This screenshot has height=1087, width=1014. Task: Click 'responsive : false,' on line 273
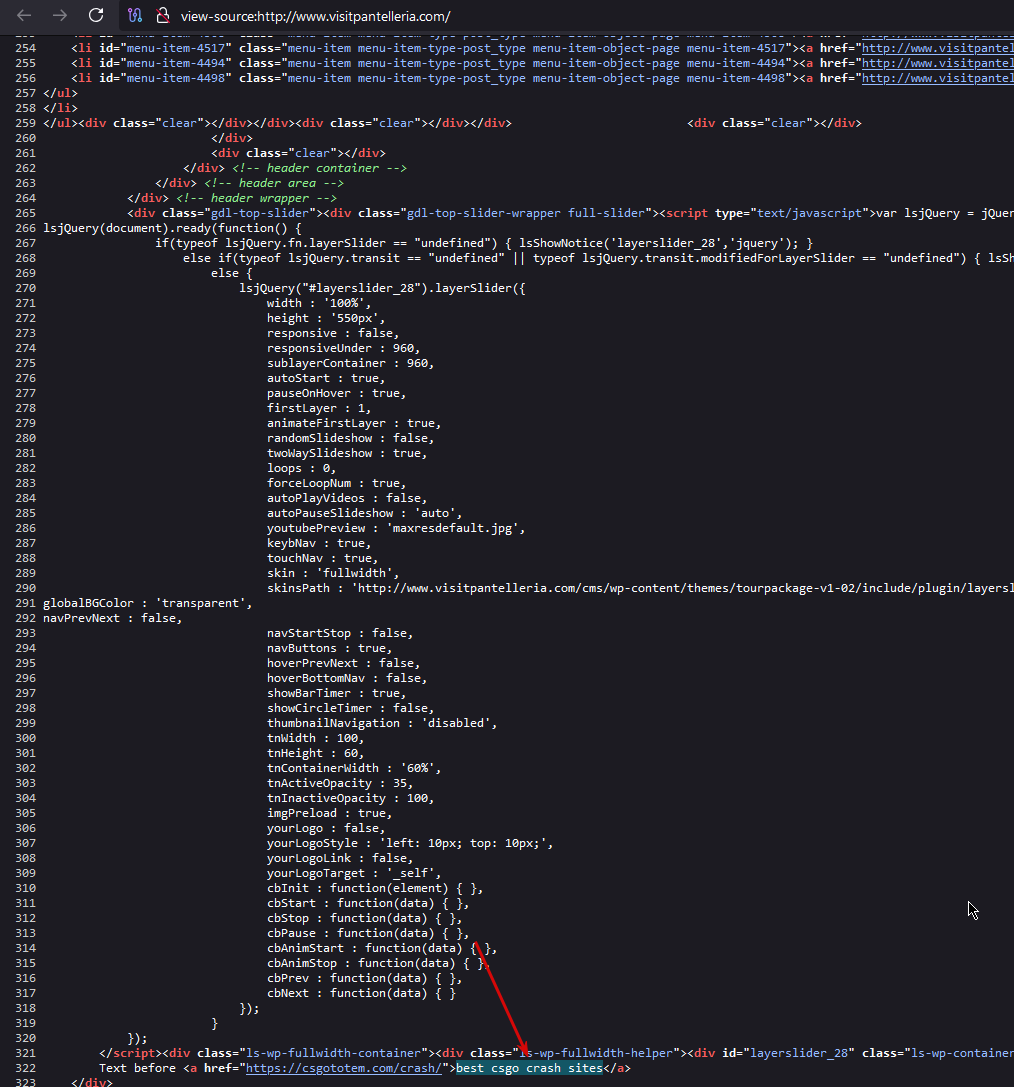point(333,333)
